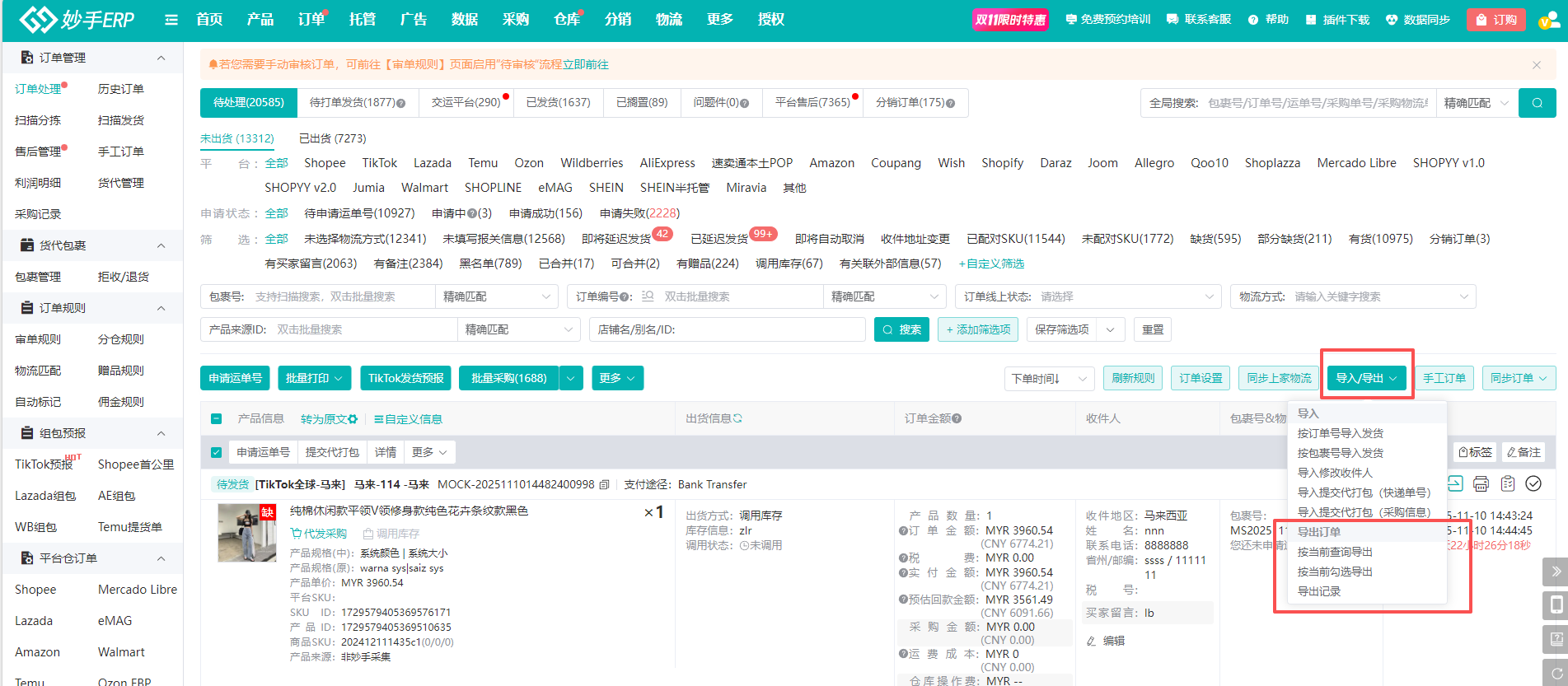Open 订单线上状态 select dropdown
The image size is (1568, 686).
(x=1088, y=296)
